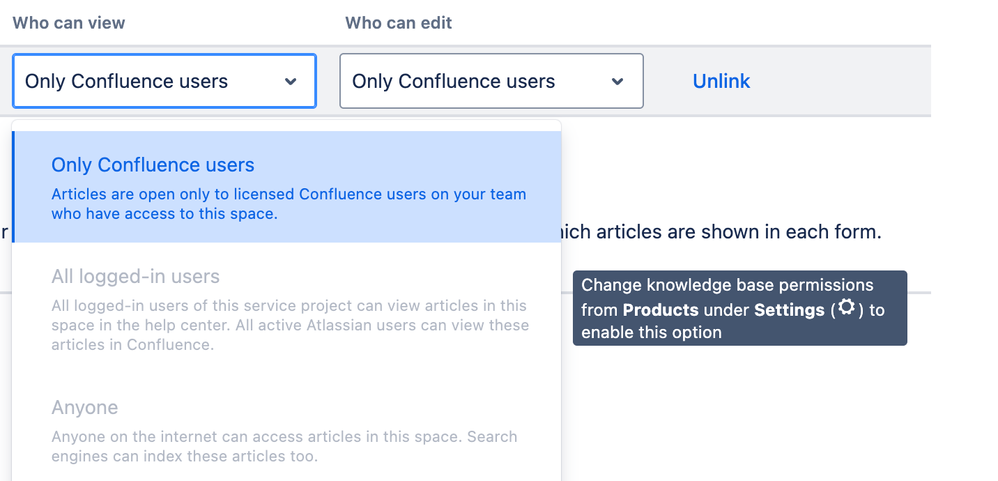Click the Unlink link
The height and width of the screenshot is (481, 998).
721,81
